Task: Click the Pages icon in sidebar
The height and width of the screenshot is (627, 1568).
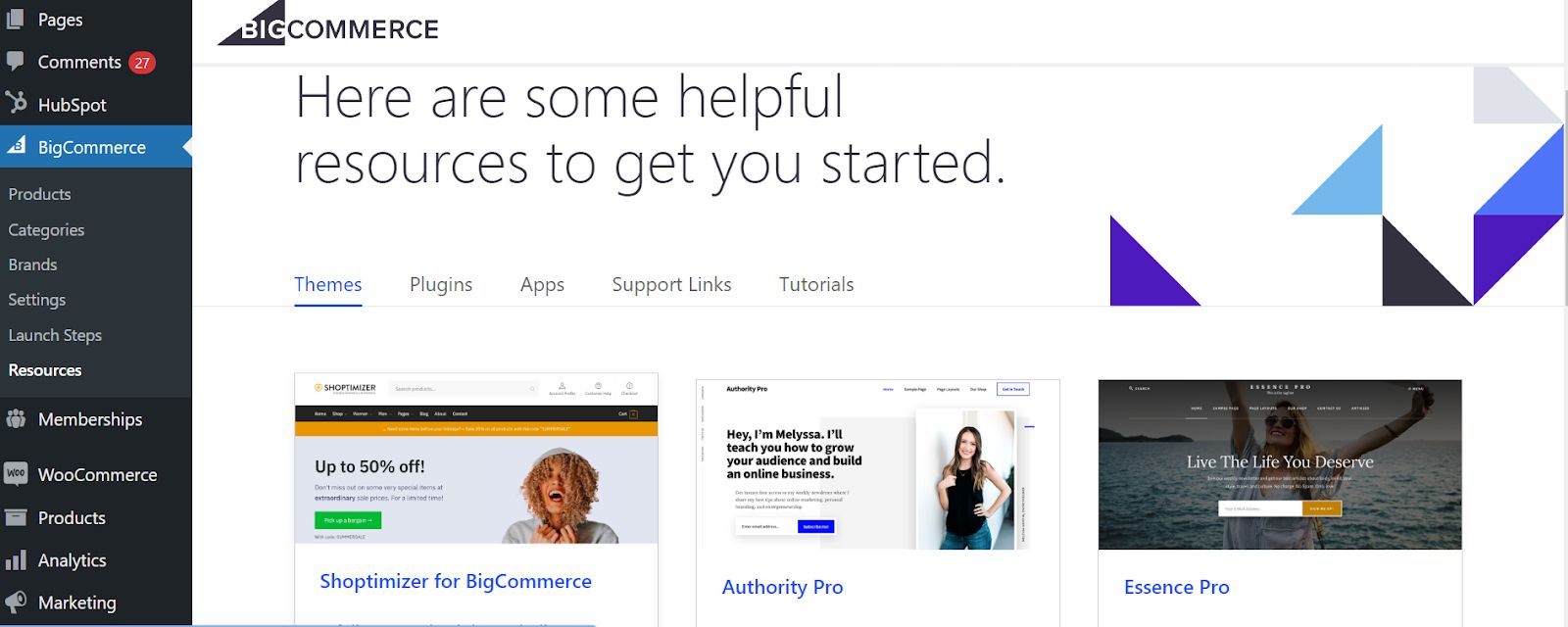Action: click(16, 19)
